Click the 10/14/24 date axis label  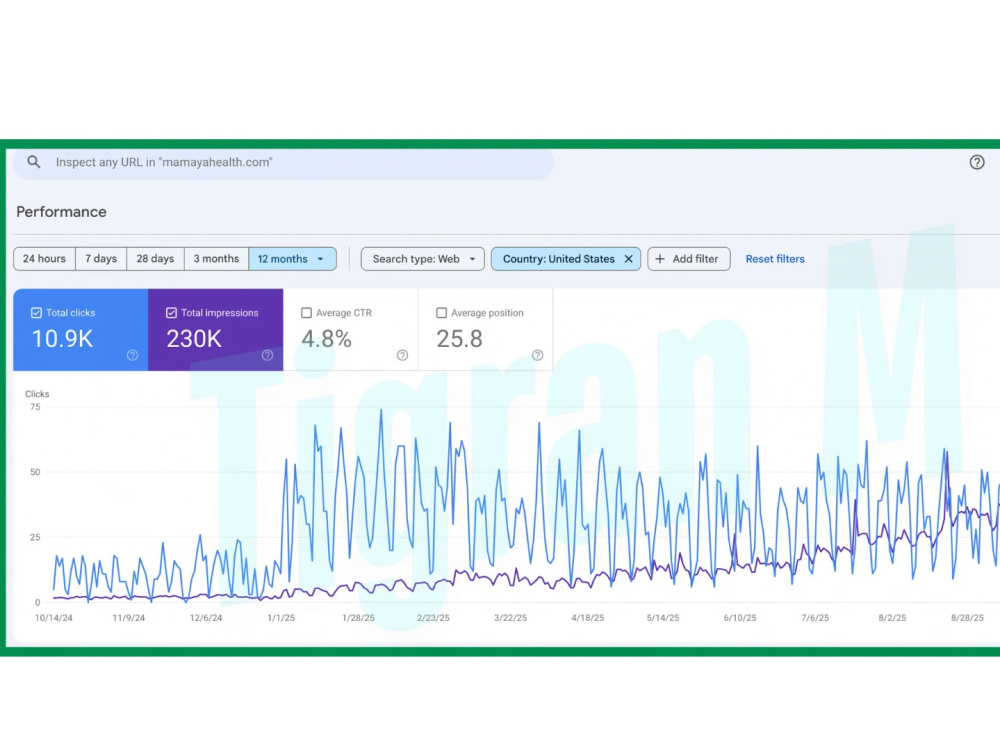54,618
